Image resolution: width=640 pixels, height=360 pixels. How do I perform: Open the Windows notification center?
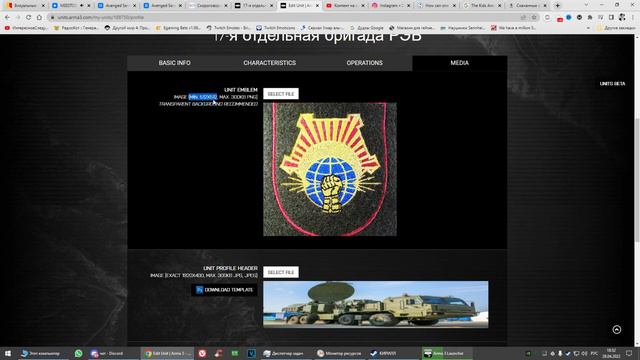point(629,353)
